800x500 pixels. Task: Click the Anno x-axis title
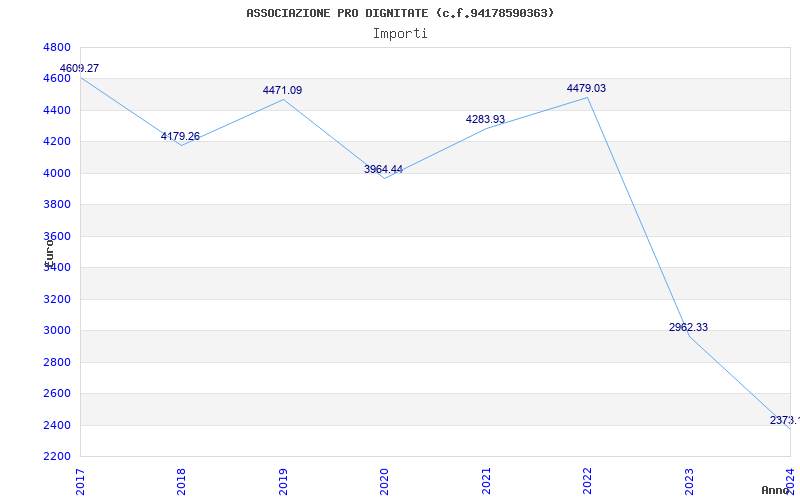778,490
